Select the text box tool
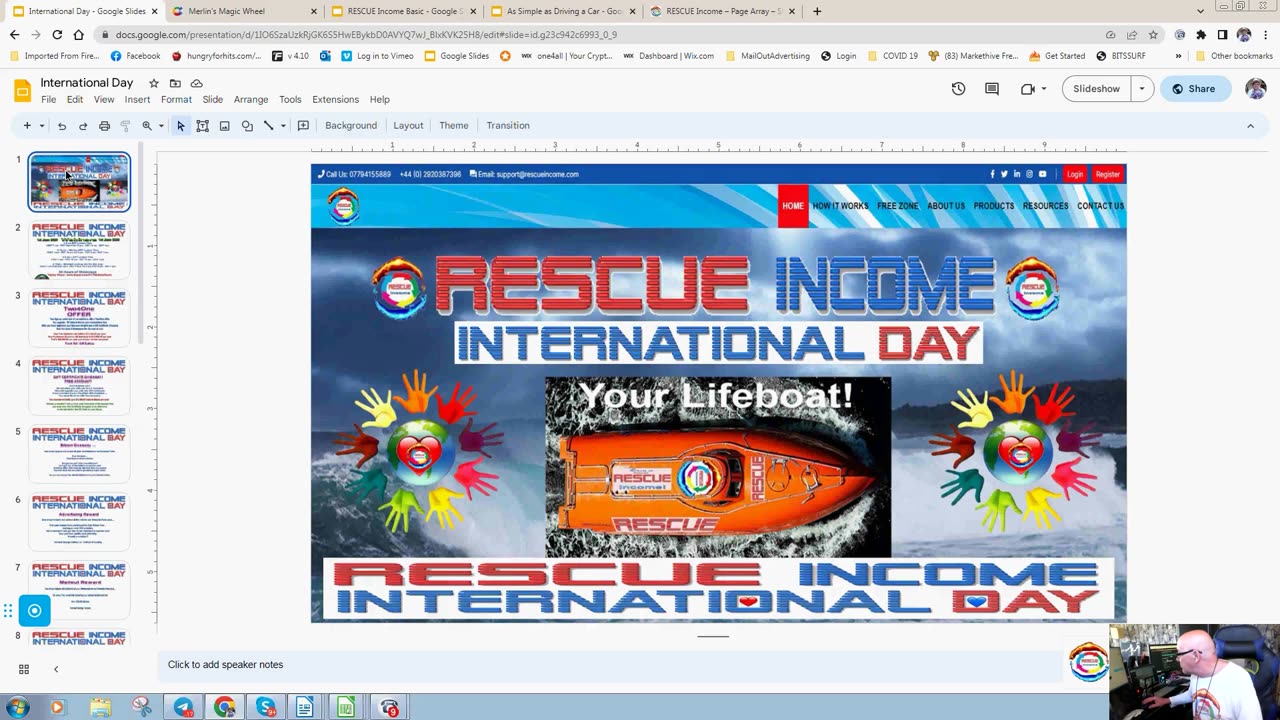 (x=203, y=126)
